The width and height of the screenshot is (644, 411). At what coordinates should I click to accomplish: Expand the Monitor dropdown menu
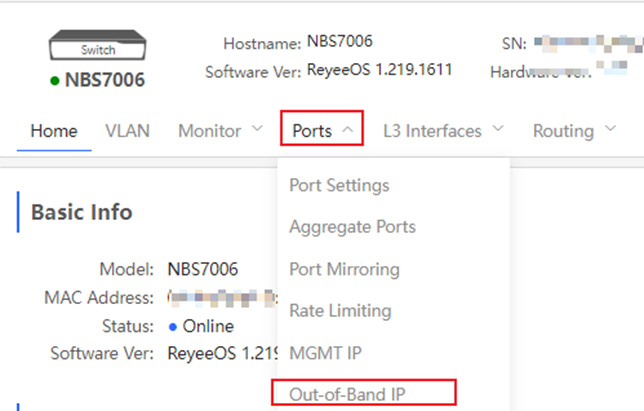click(x=220, y=131)
